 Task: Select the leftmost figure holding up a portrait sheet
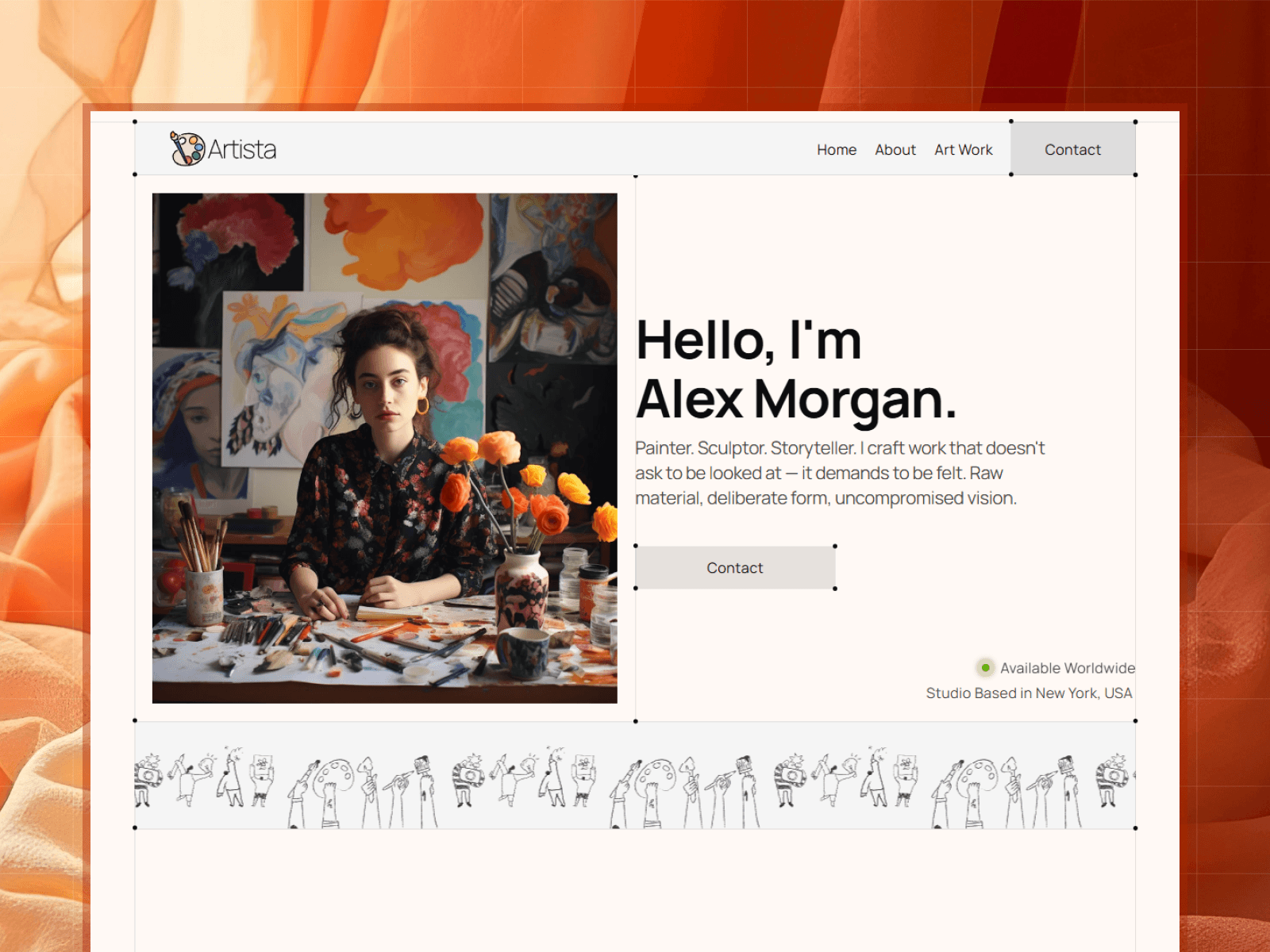(263, 779)
